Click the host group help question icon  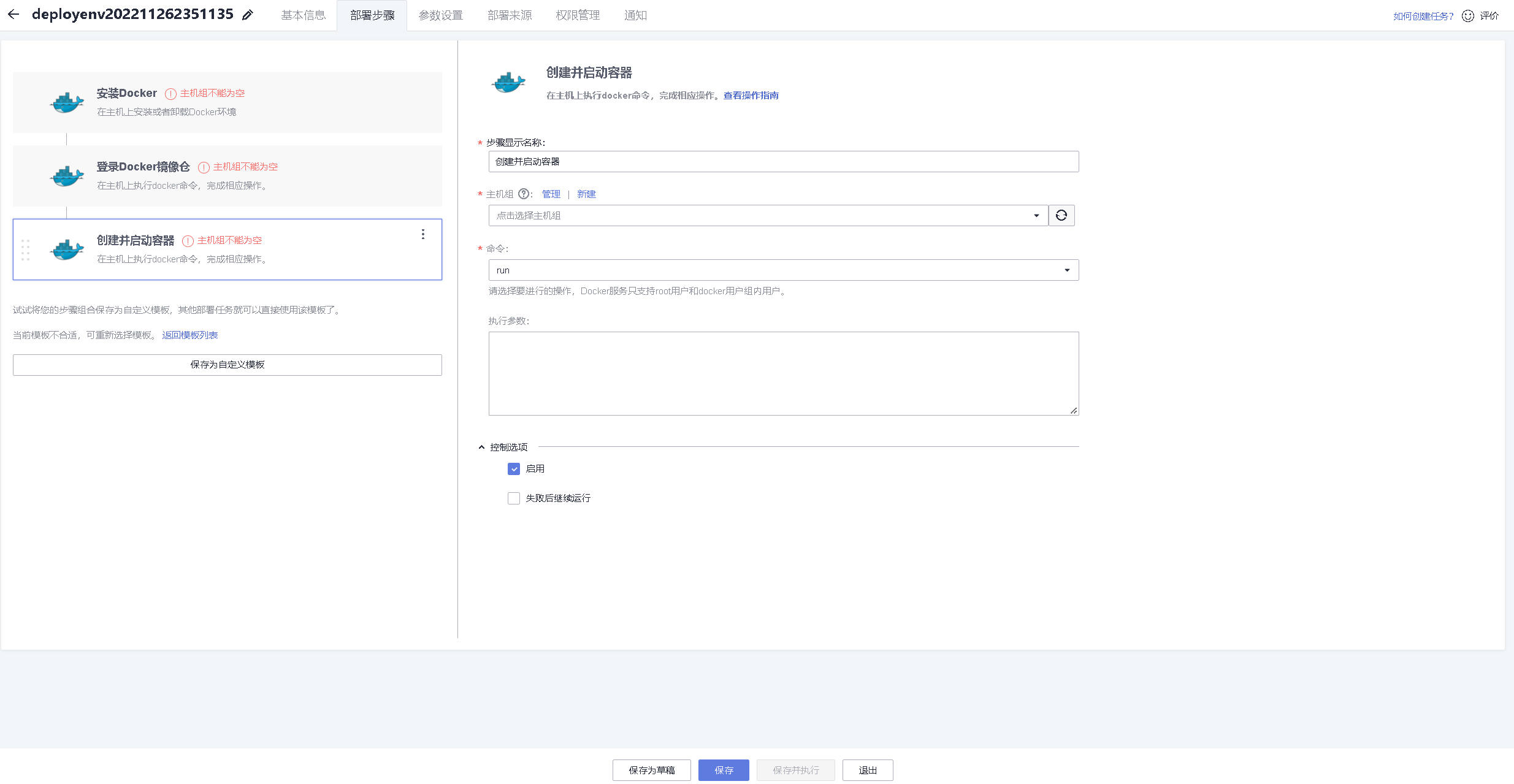523,194
